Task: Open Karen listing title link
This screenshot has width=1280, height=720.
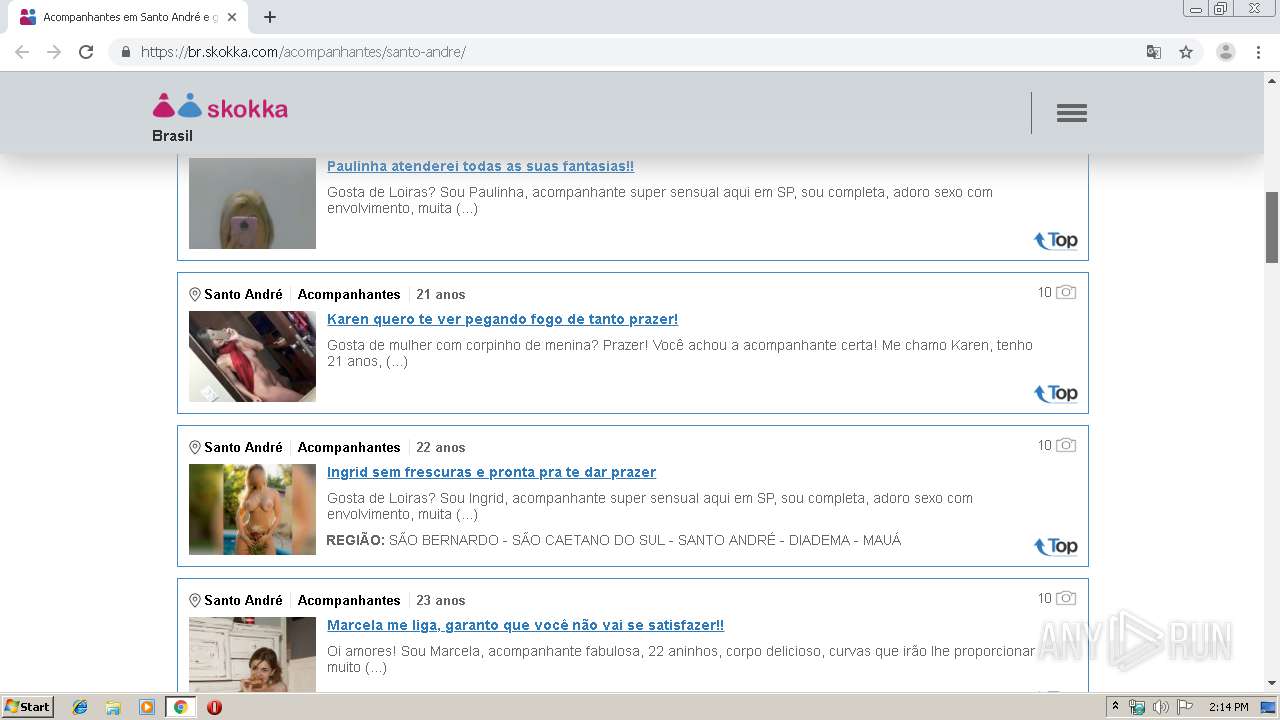Action: (x=502, y=319)
